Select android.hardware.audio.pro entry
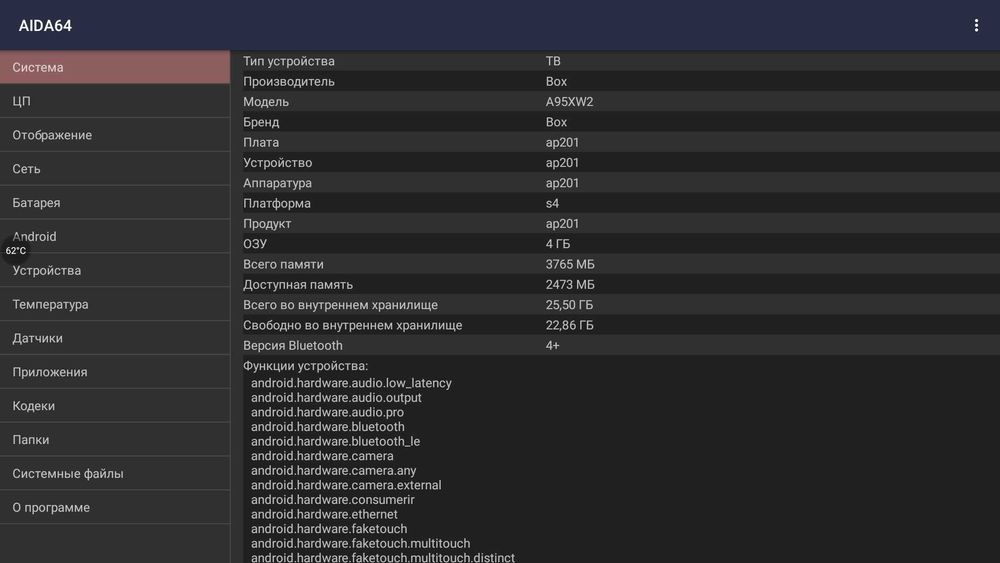The width and height of the screenshot is (1000, 563). tap(327, 412)
